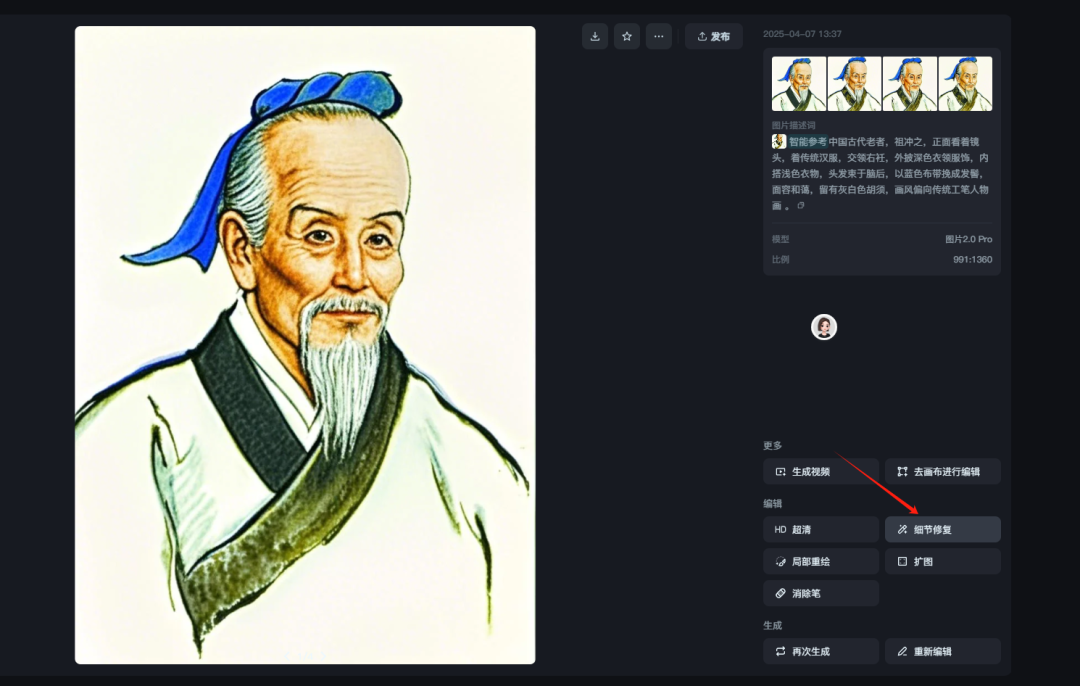Click the star favorite icon
This screenshot has width=1080, height=686.
pos(627,37)
